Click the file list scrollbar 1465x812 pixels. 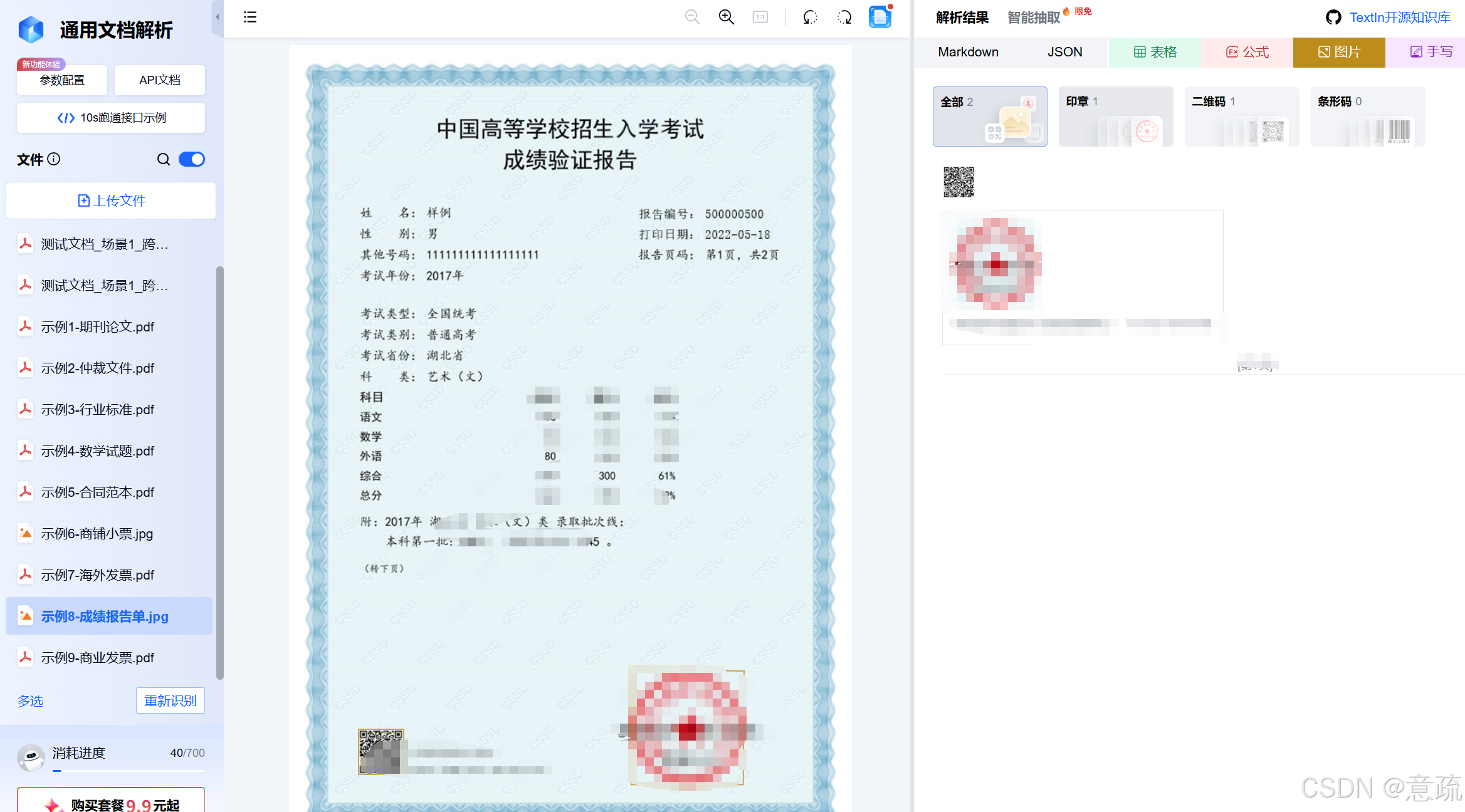(219, 473)
